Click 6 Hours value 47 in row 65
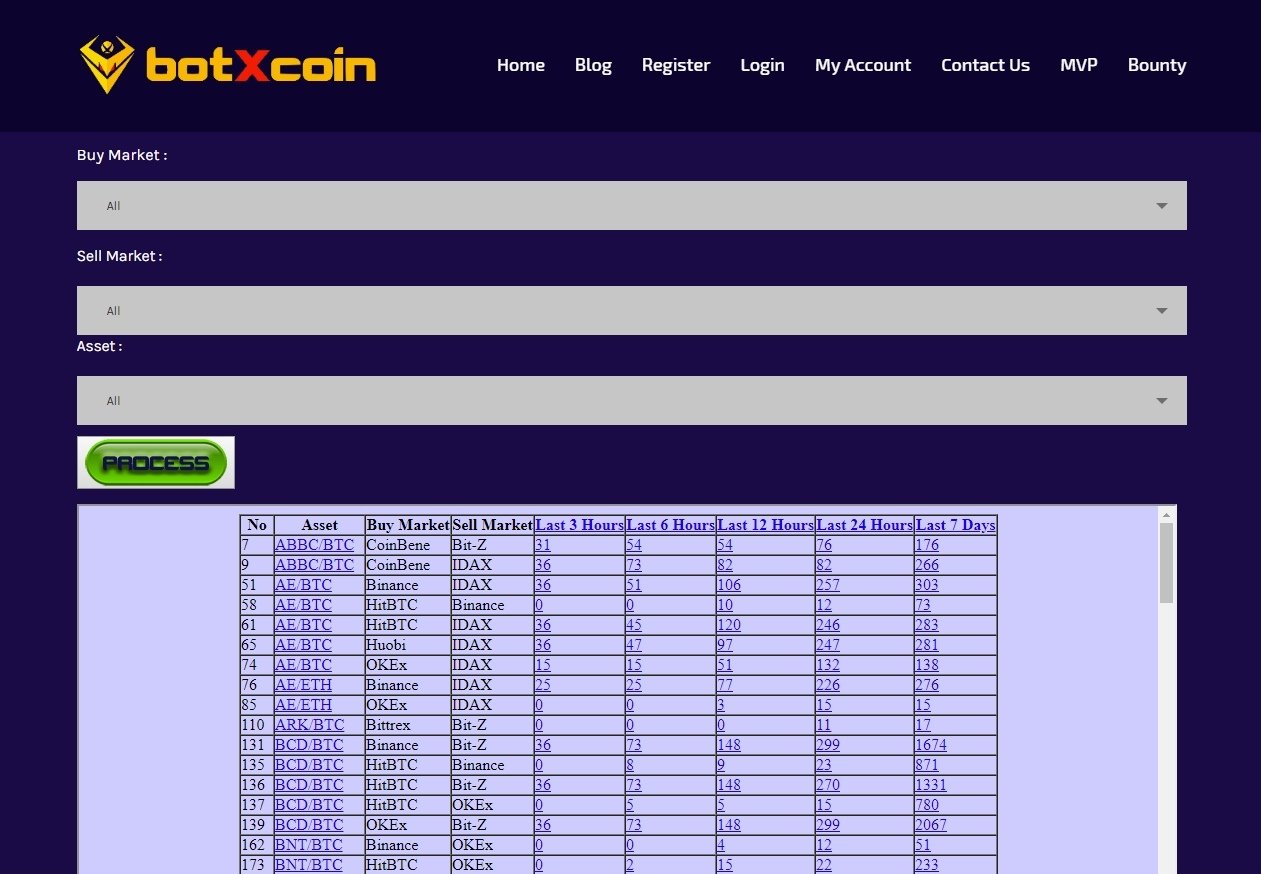1261x874 pixels. [634, 645]
